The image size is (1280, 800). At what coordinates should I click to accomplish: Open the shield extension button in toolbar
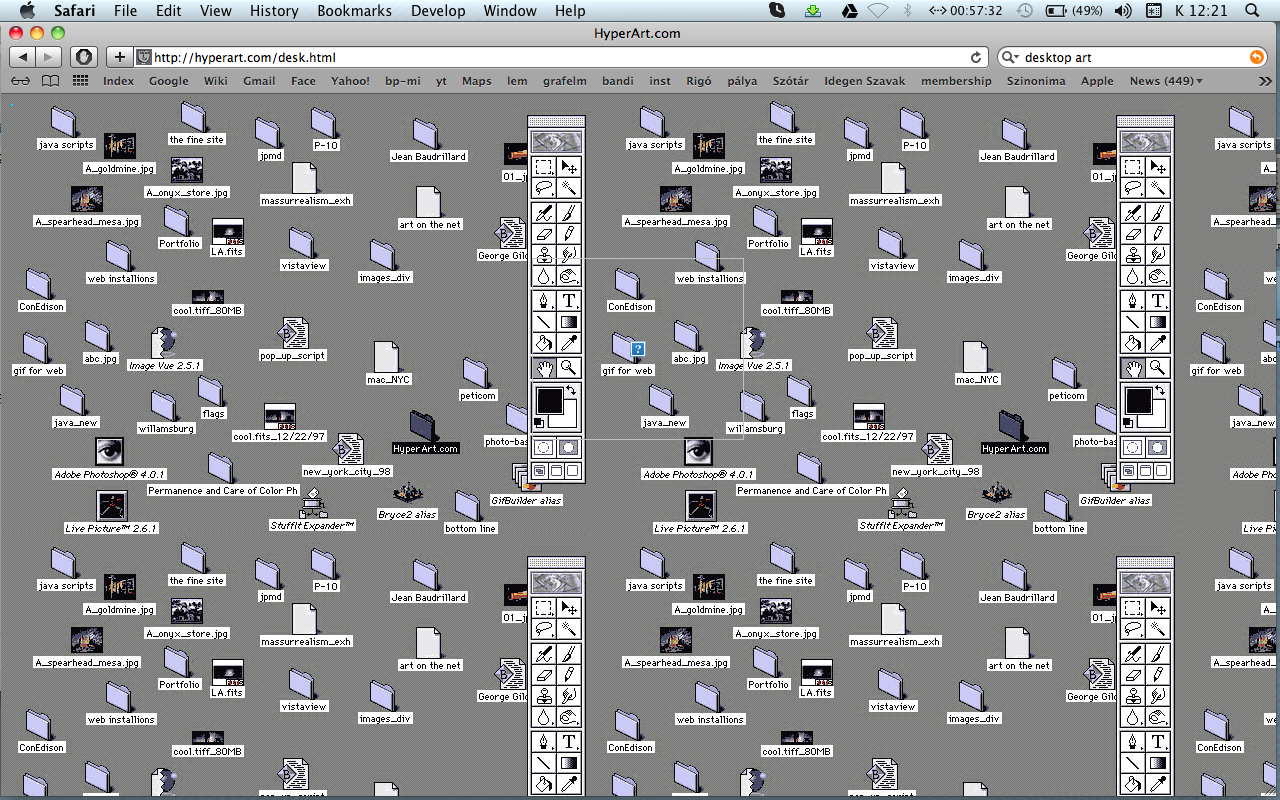(x=84, y=57)
